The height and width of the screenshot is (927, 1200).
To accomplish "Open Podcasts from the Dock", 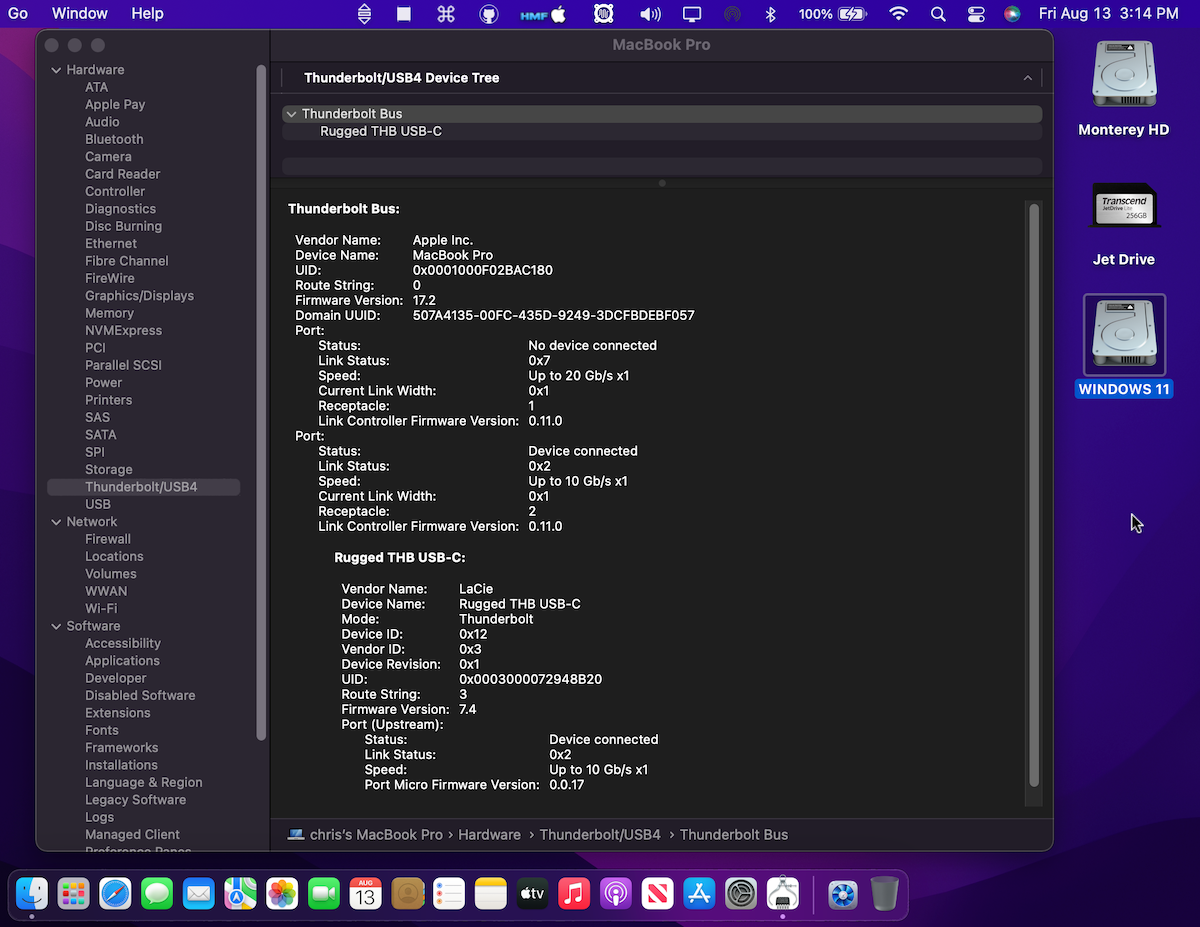I will (616, 893).
